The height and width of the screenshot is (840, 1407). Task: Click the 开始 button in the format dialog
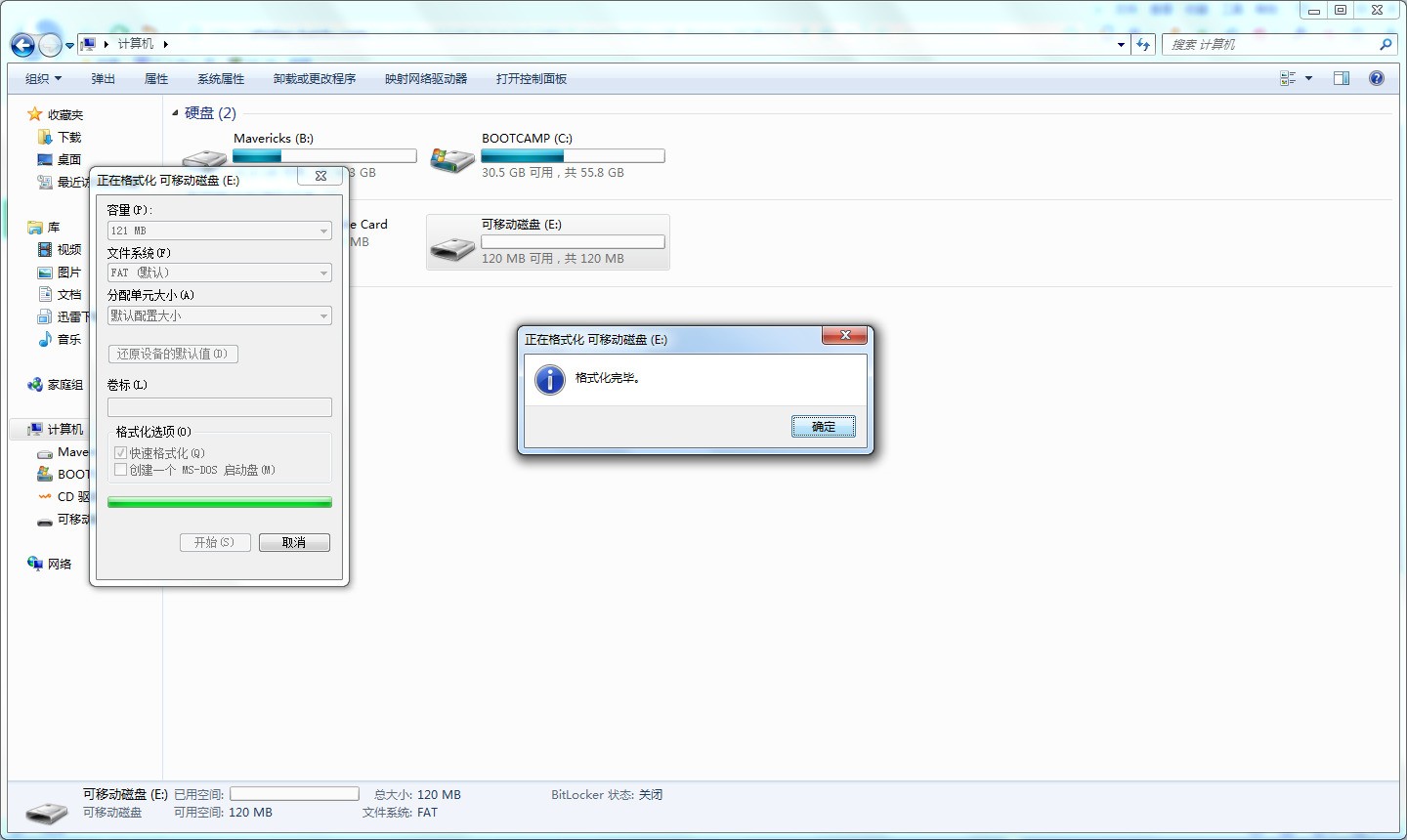215,542
